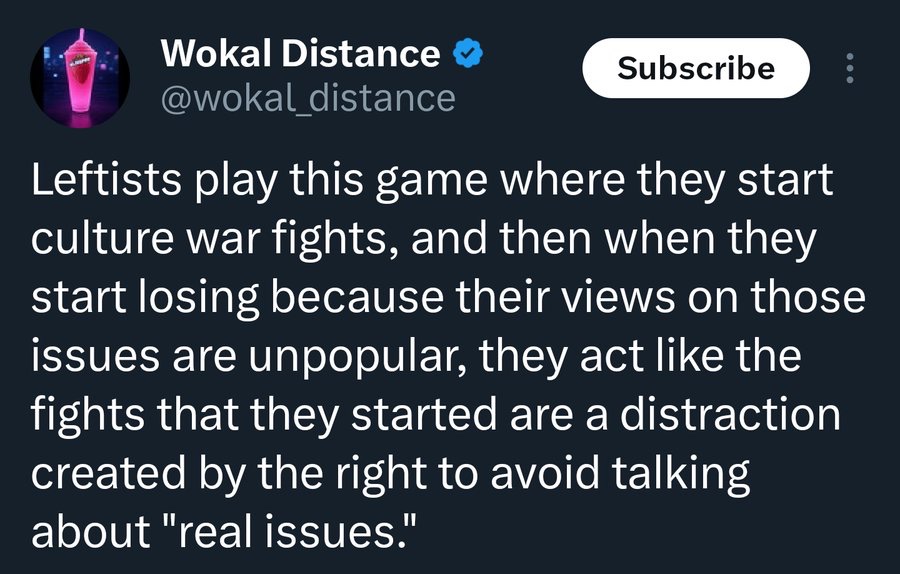
Task: Click the line "created by the right"
Action: [390, 474]
